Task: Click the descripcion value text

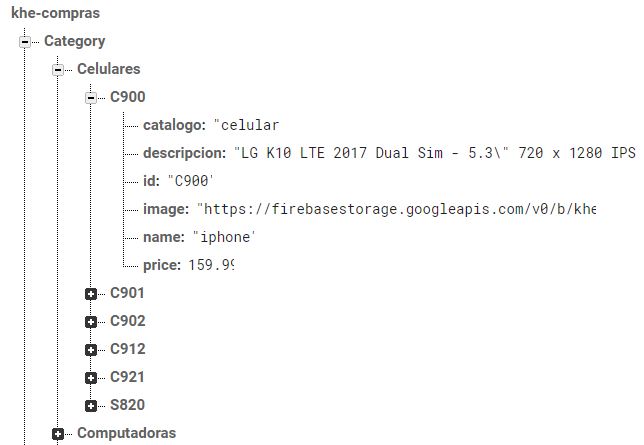Action: click(435, 153)
